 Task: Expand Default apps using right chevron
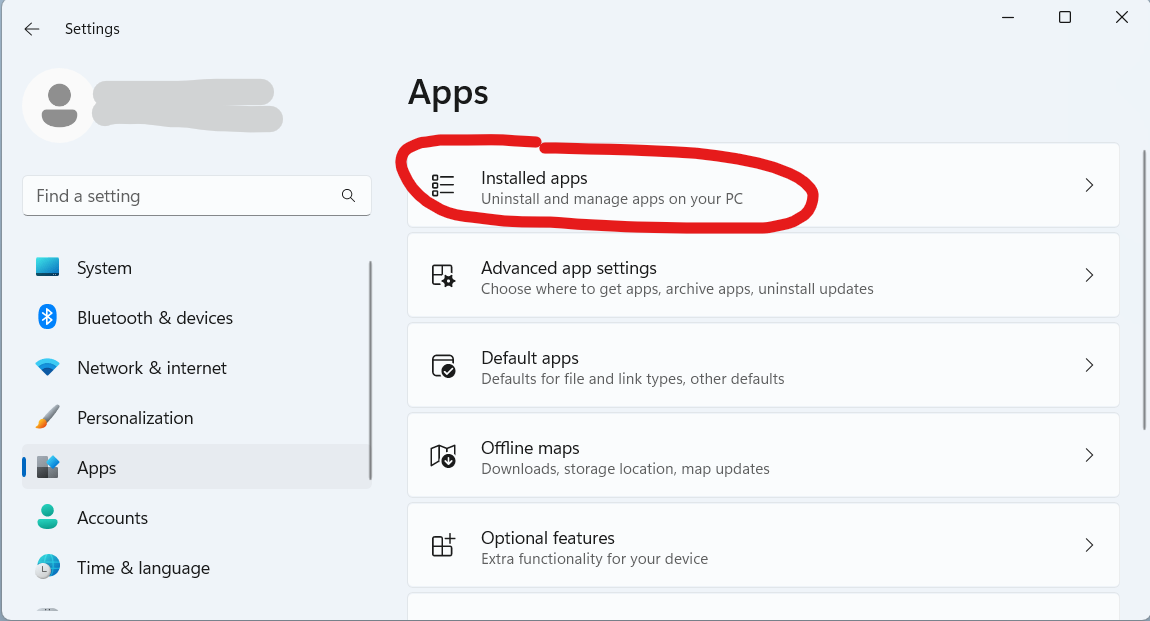point(1089,366)
